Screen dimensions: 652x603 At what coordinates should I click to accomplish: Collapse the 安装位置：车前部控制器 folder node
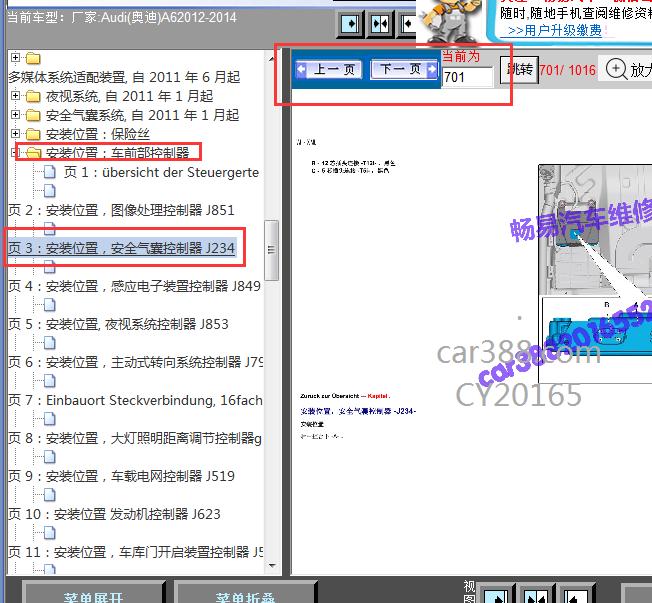14,153
